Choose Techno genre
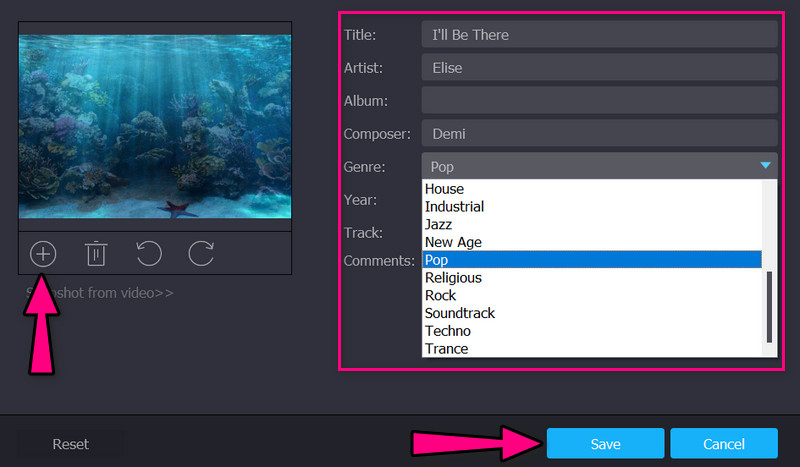 (x=447, y=331)
